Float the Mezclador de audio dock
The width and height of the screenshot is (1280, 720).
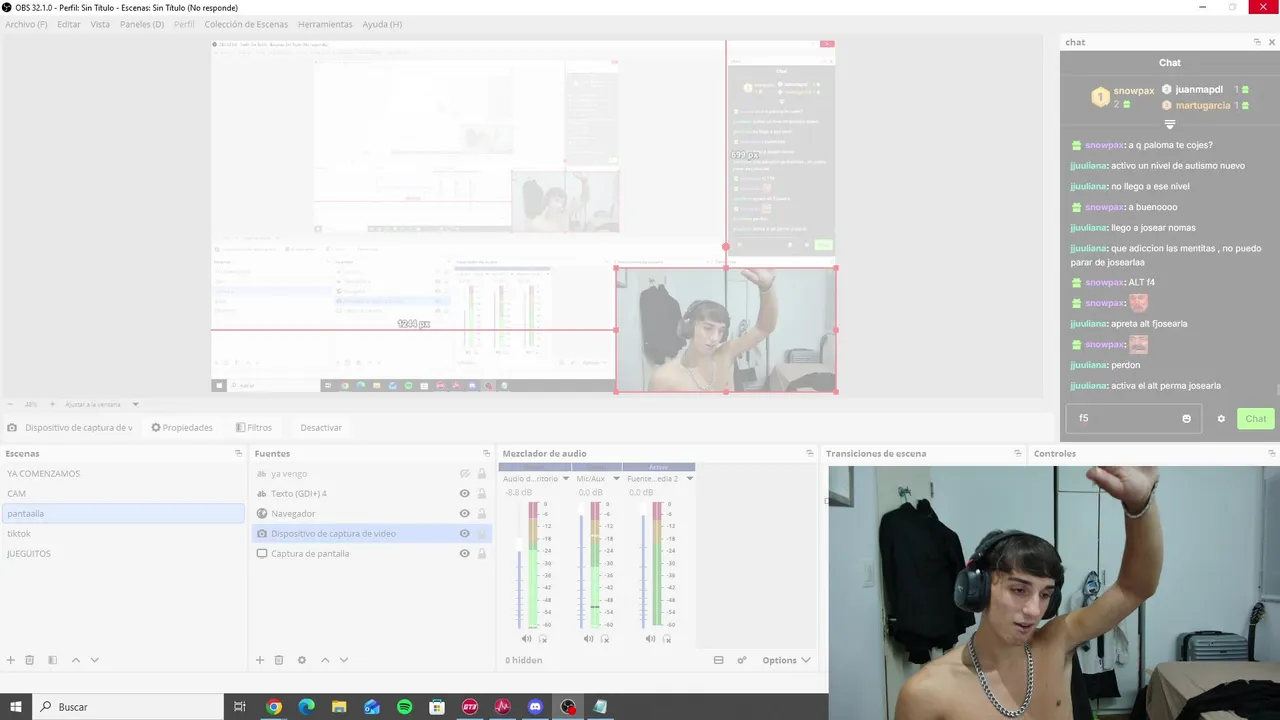point(810,453)
